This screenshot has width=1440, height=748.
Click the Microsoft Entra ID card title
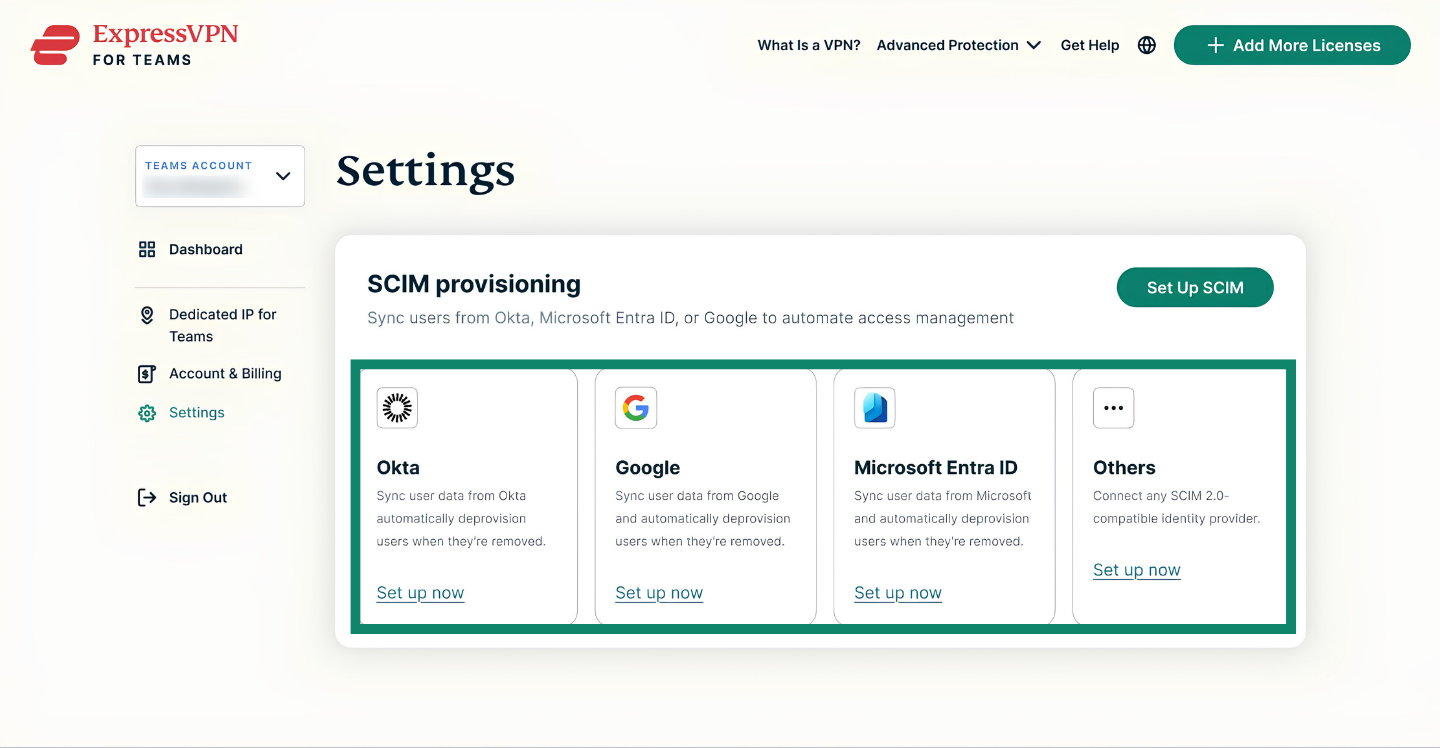point(936,467)
